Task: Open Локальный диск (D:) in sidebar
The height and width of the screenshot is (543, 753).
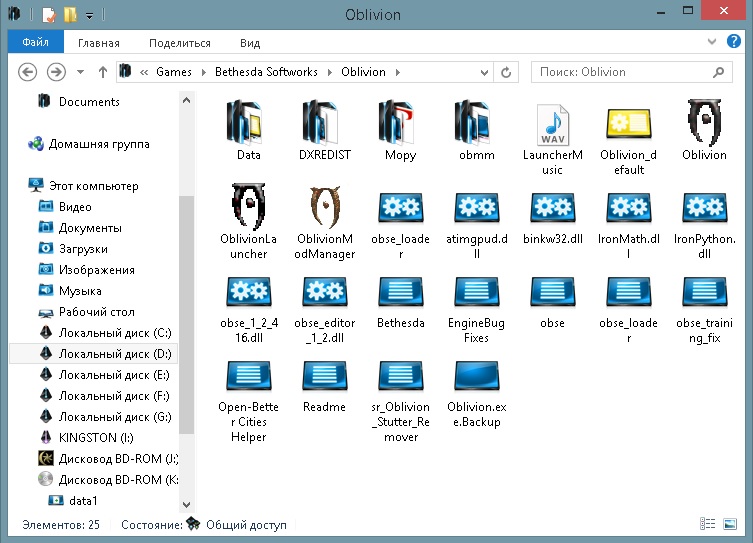Action: coord(114,354)
